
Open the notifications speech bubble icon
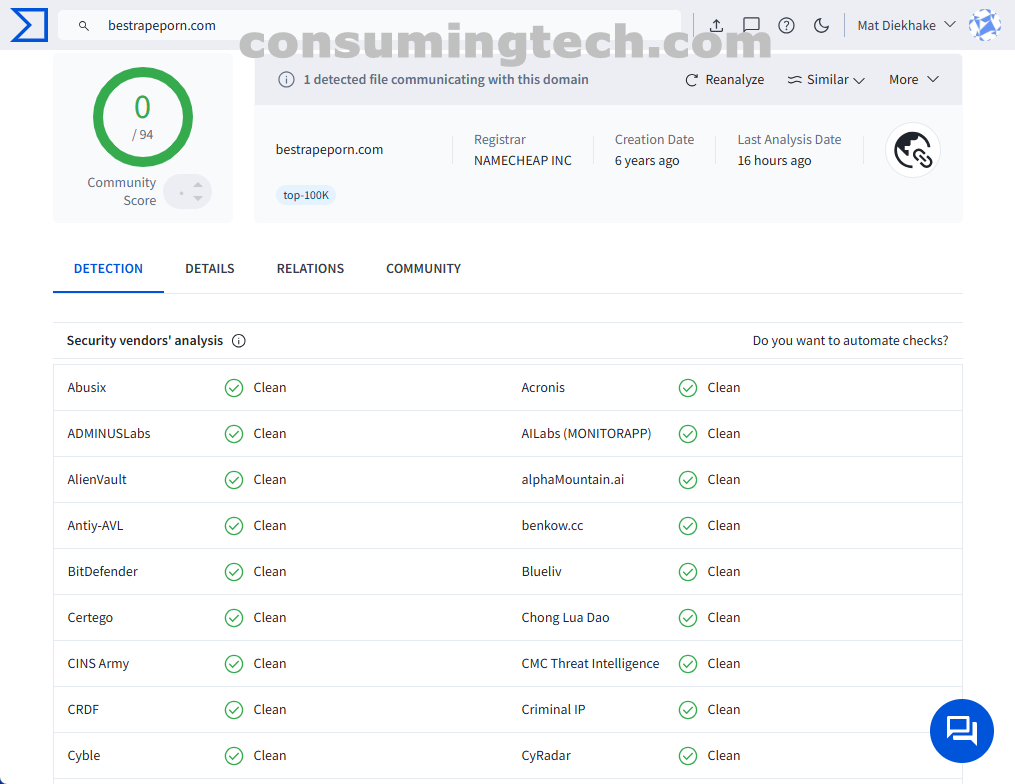751,26
